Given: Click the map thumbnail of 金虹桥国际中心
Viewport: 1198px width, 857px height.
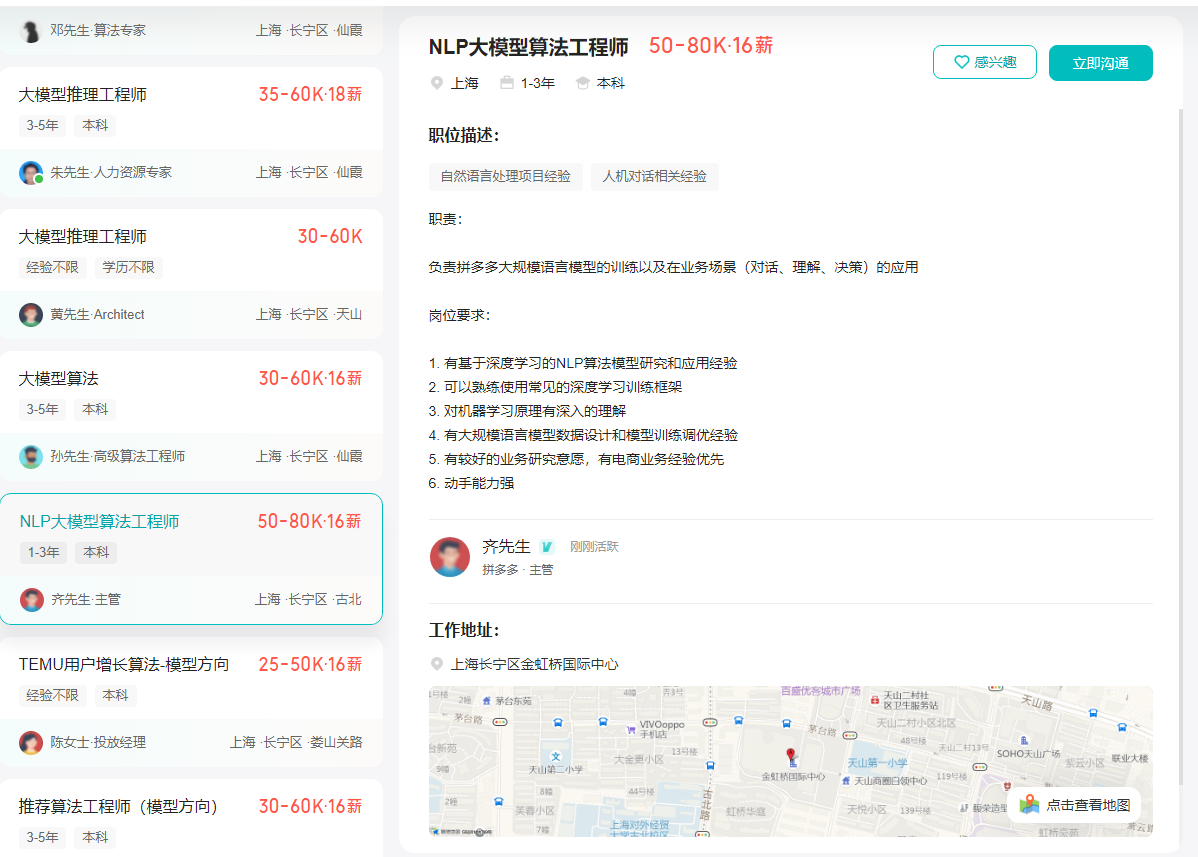Looking at the screenshot, I should [700, 760].
